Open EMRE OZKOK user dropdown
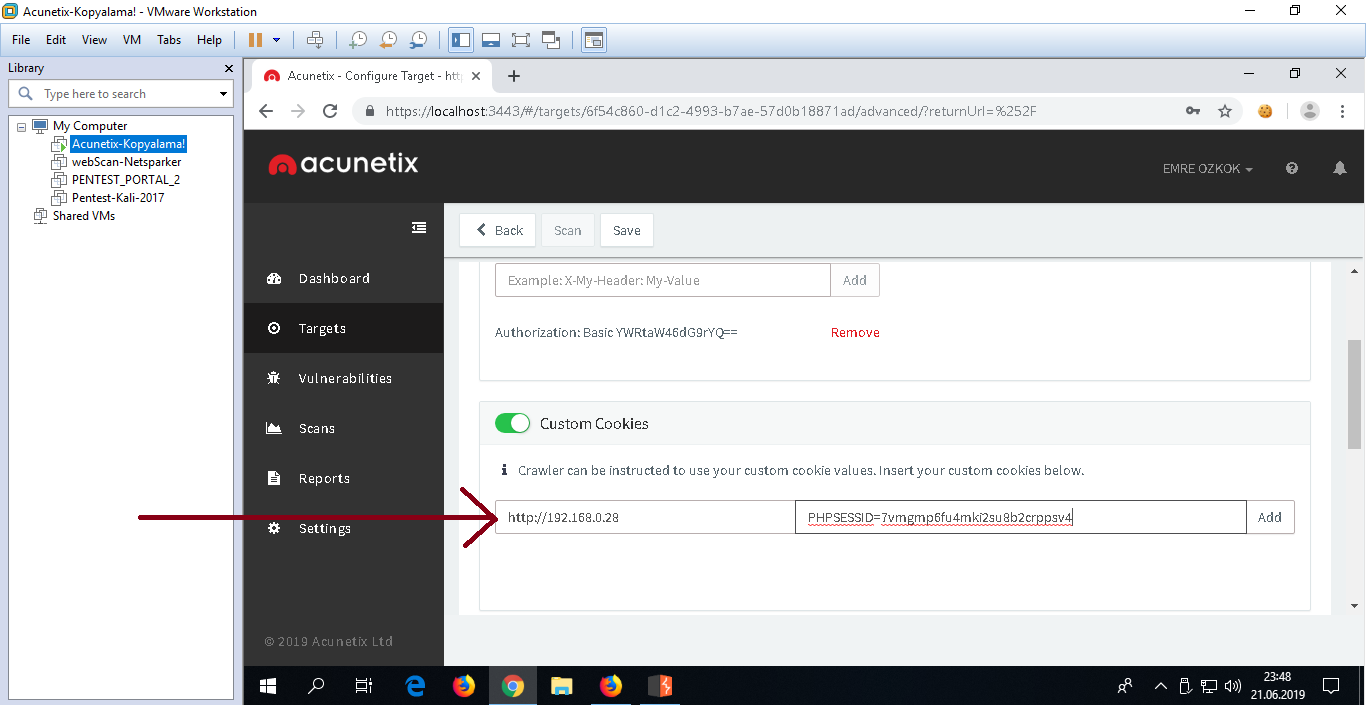 tap(1208, 169)
